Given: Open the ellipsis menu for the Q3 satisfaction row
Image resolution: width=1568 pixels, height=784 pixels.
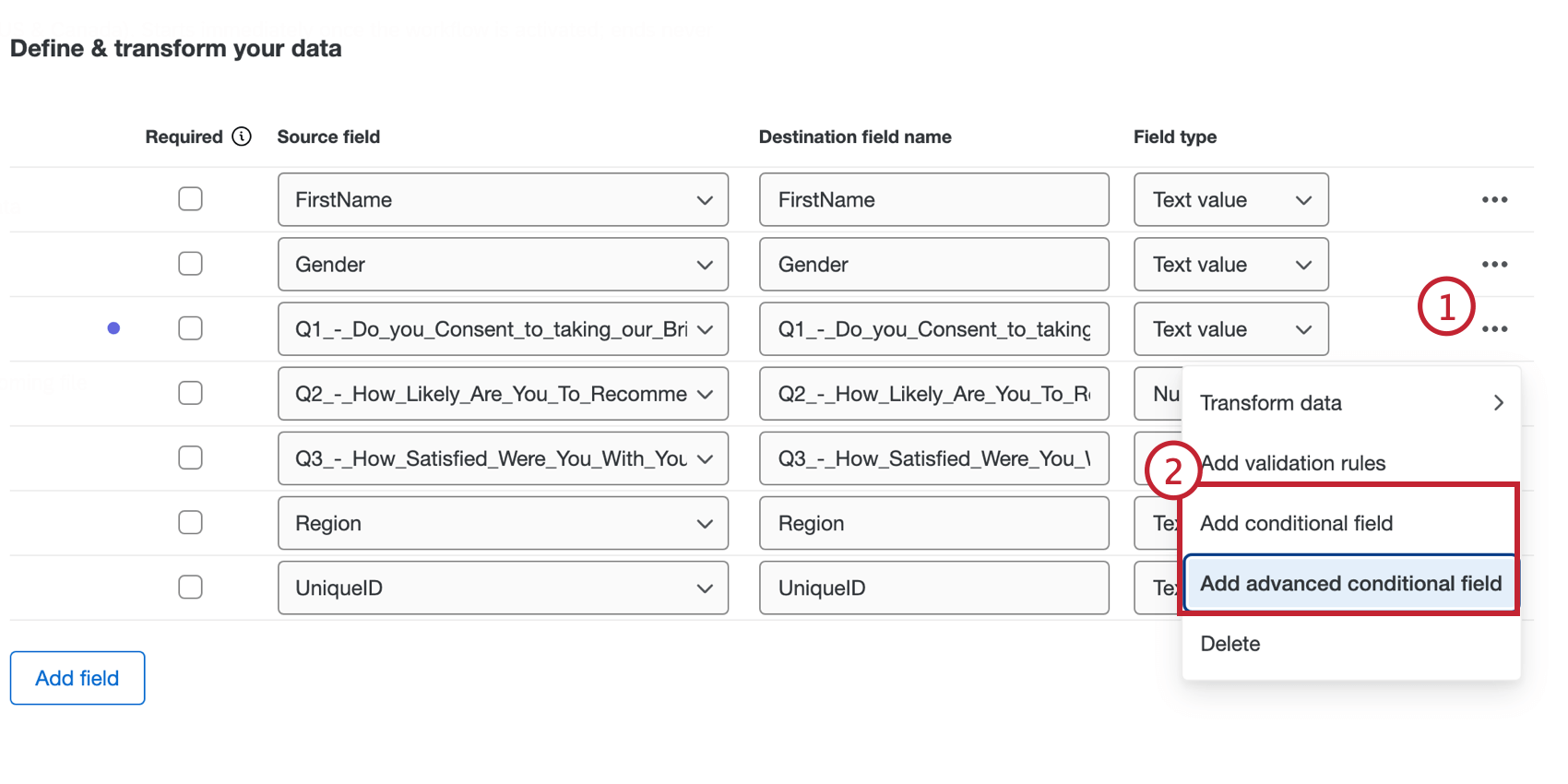Looking at the screenshot, I should pos(1495,457).
